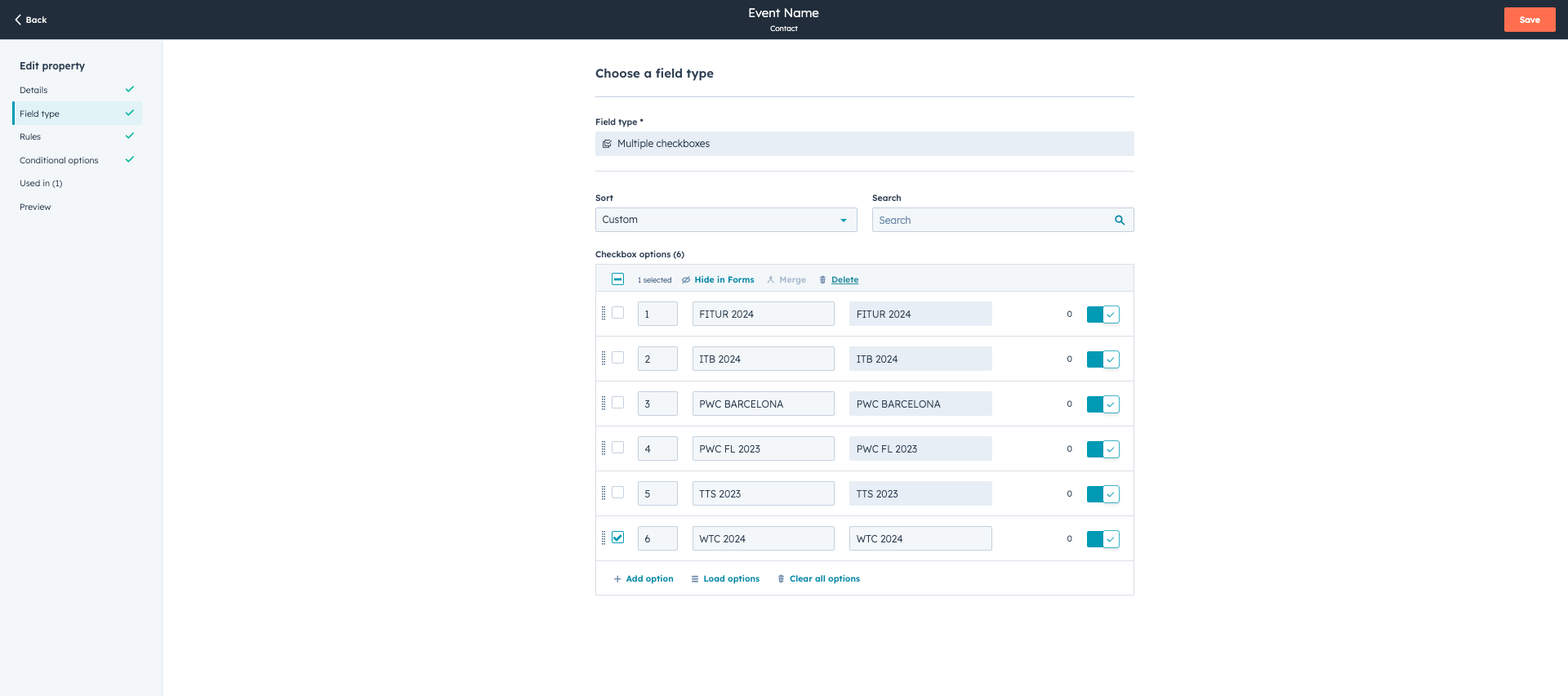
Task: Click Load options link
Action: 725,578
